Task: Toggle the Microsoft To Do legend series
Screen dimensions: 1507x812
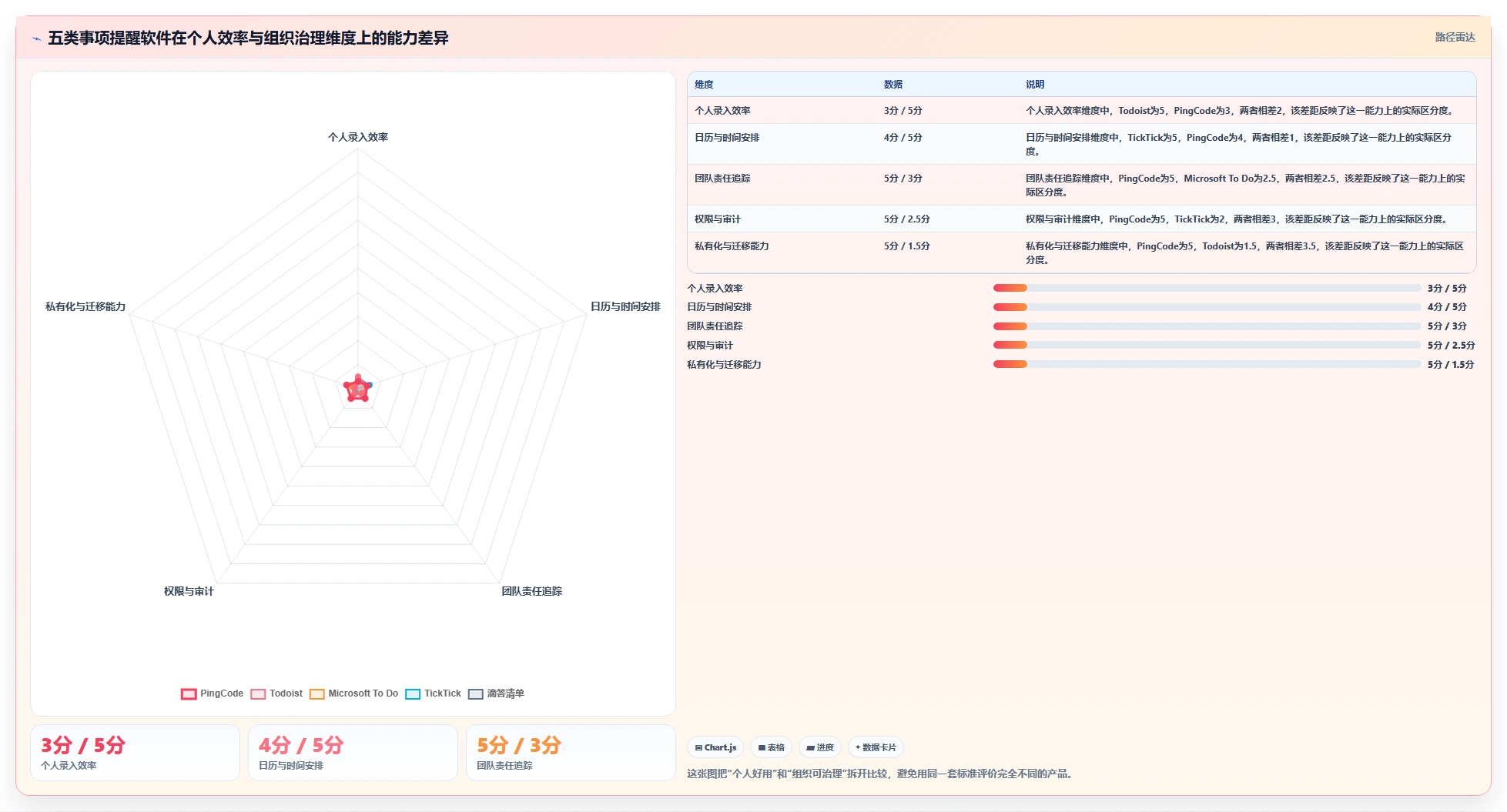Action: (x=353, y=693)
